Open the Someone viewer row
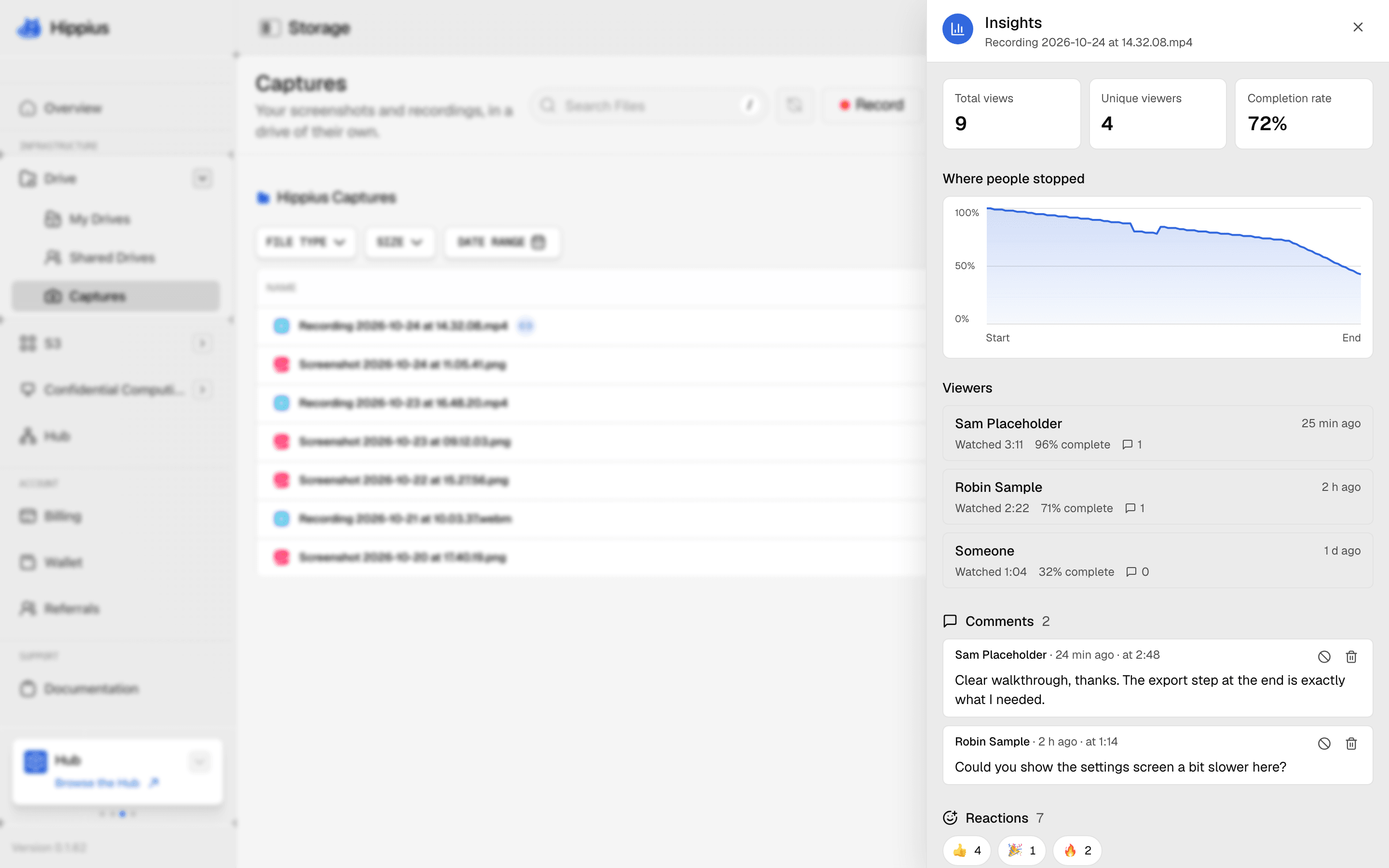Viewport: 1389px width, 868px height. (1157, 561)
